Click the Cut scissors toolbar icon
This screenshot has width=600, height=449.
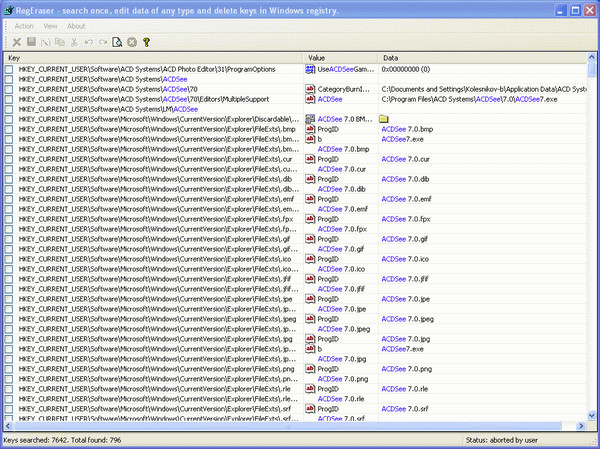pyautogui.click(x=74, y=42)
